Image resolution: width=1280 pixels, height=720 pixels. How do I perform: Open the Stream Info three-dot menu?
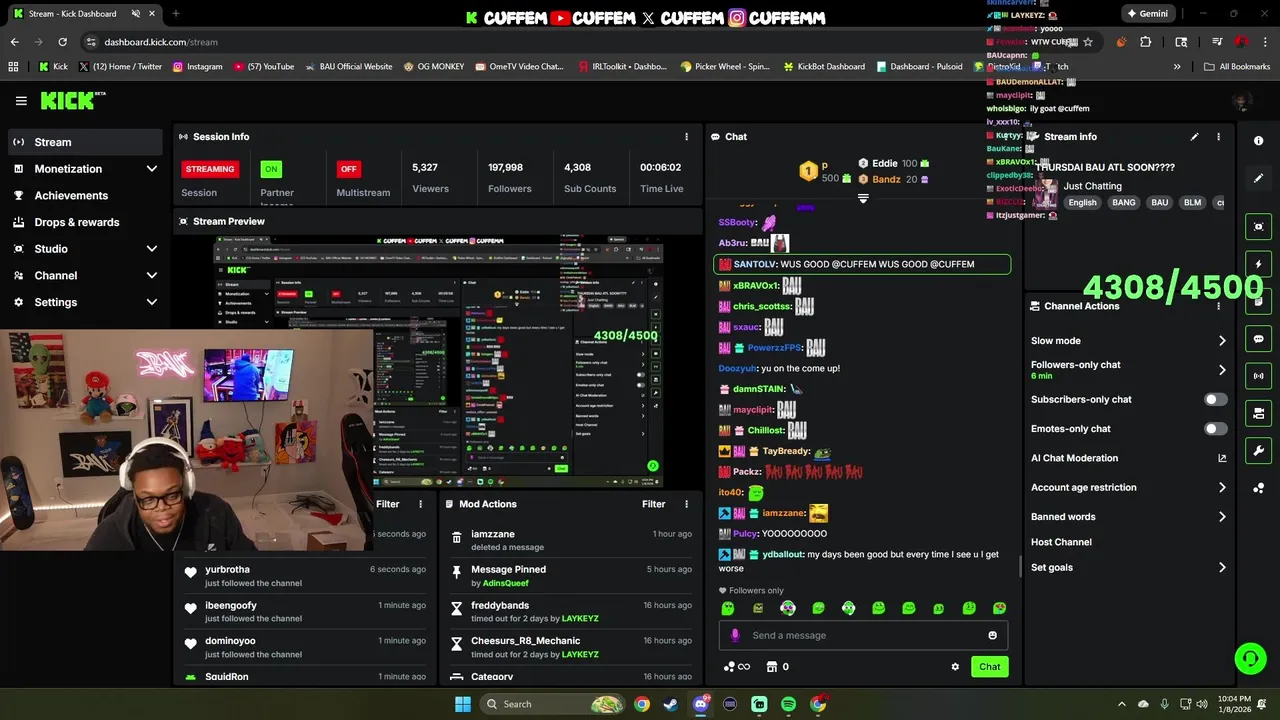pyautogui.click(x=1218, y=137)
